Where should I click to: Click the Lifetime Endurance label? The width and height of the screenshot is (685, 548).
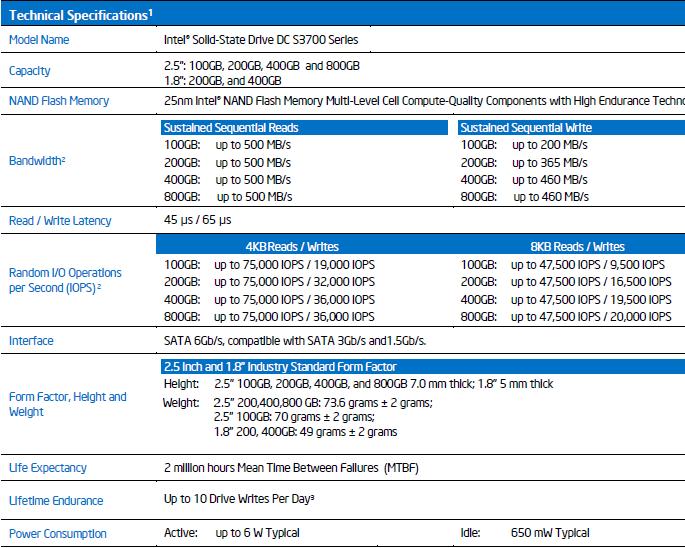(56, 501)
